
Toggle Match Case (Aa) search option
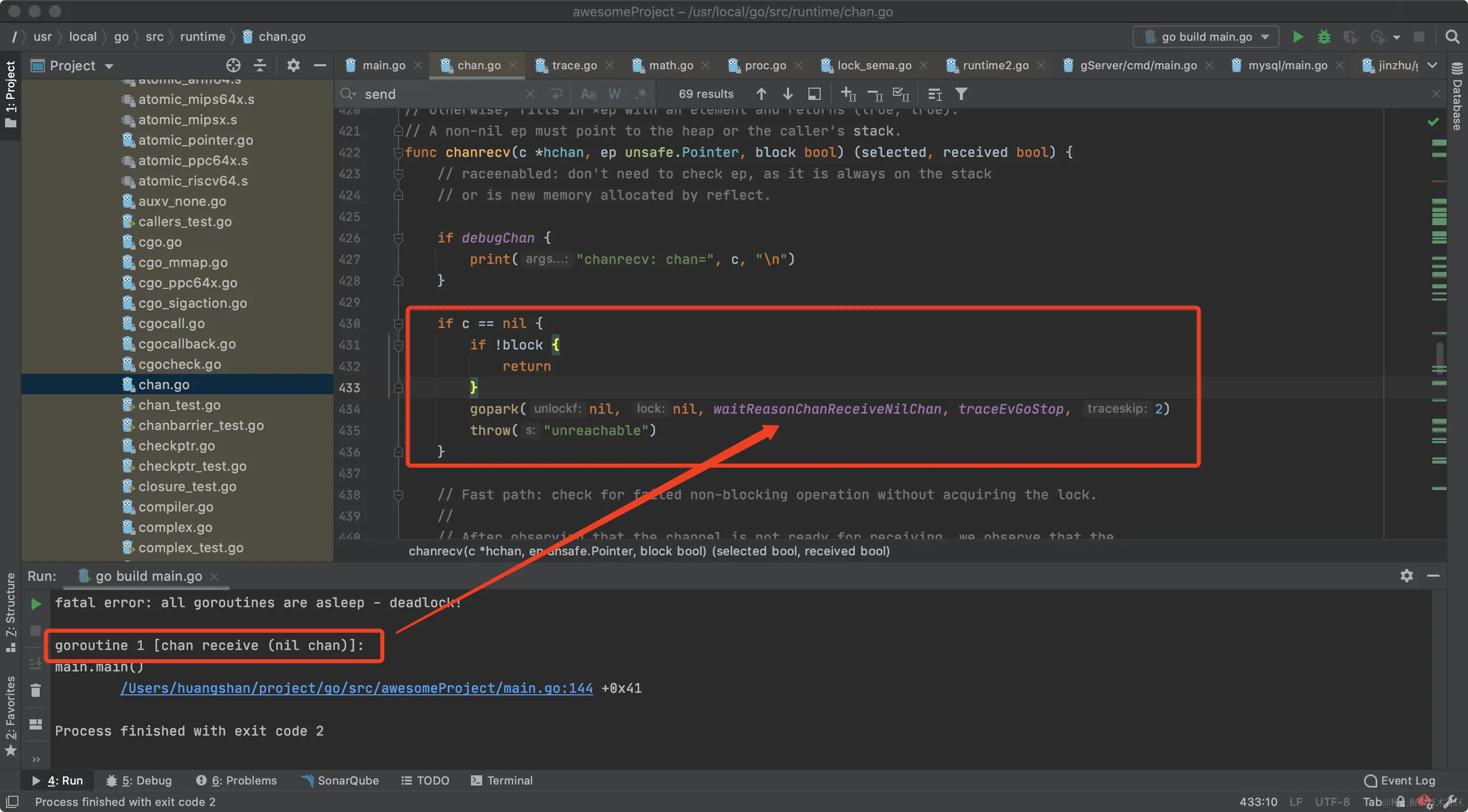pos(588,94)
